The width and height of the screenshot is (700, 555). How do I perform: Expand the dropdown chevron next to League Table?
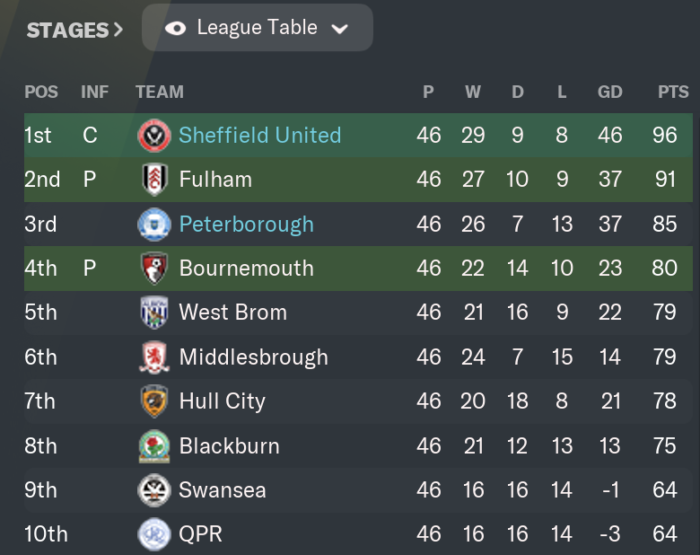coord(340,29)
